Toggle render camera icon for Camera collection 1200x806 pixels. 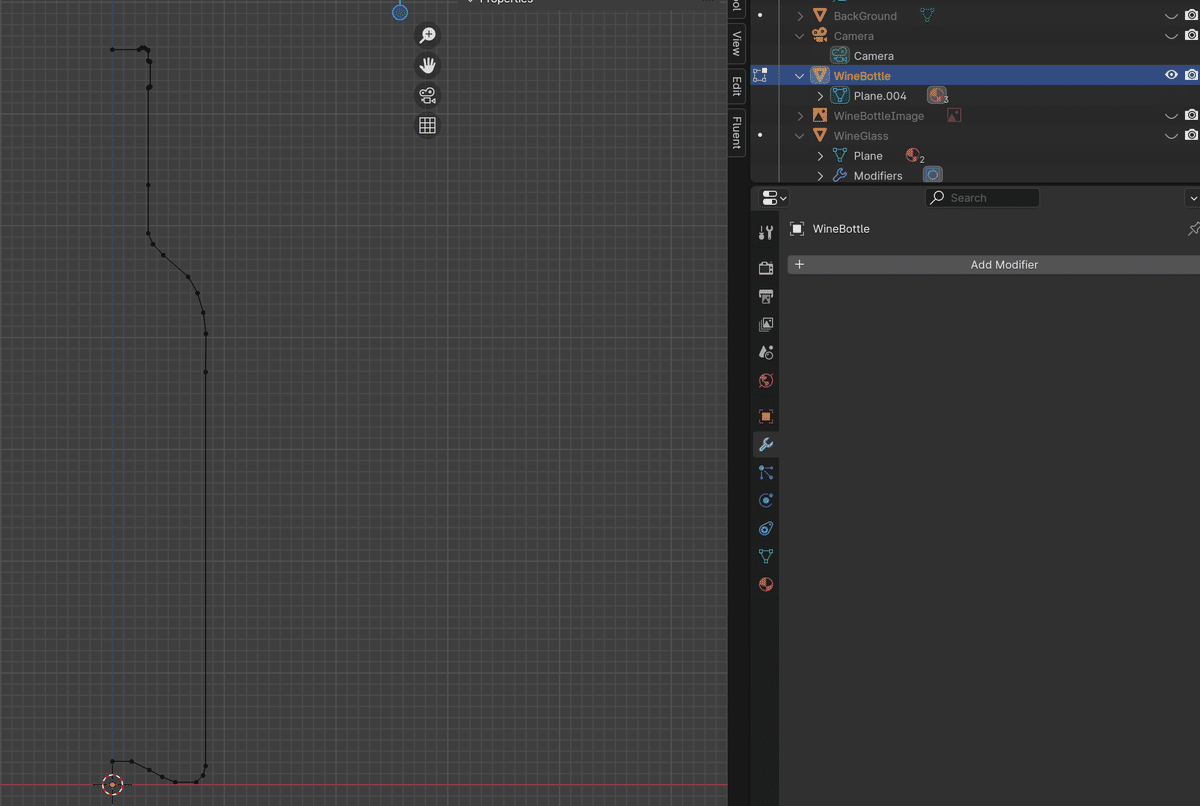click(1191, 36)
